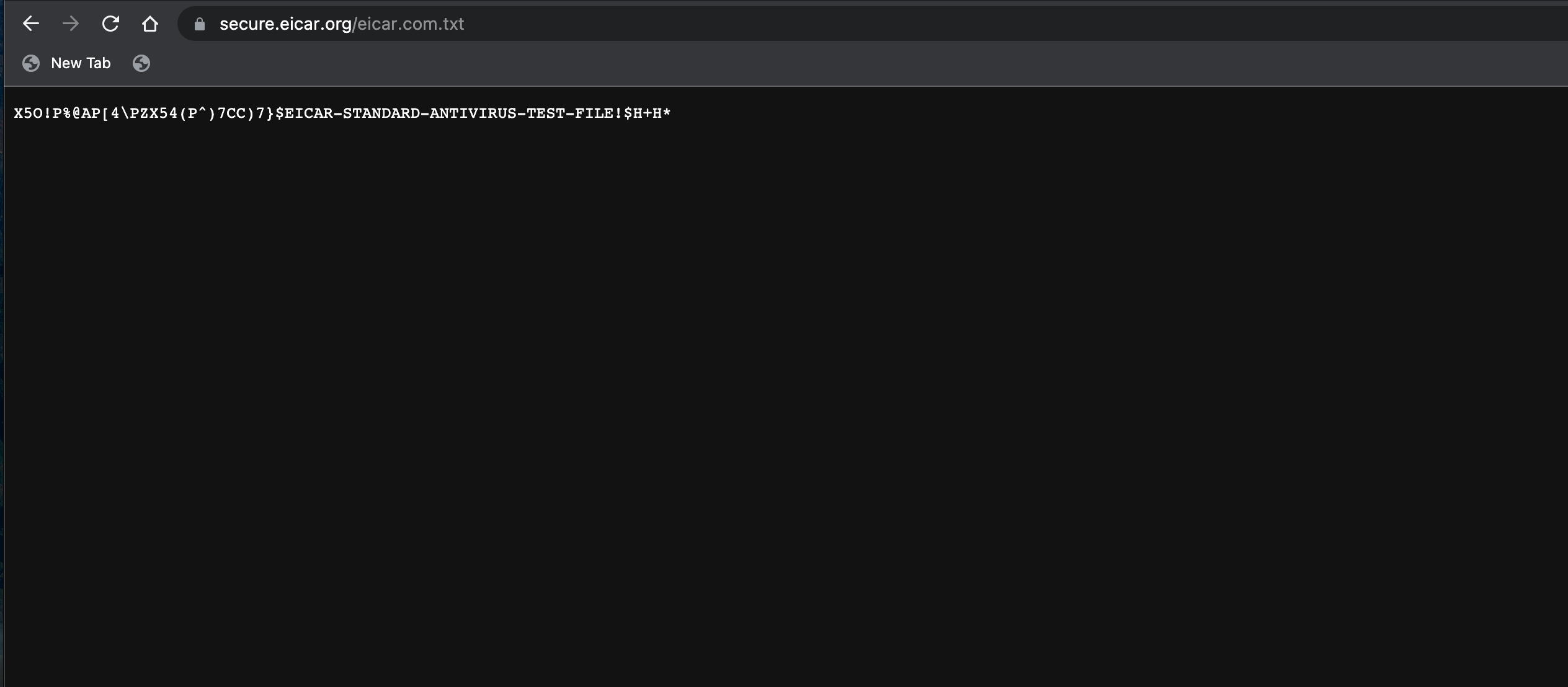Click the word EICAR in page text
The image size is (1568, 687).
click(309, 113)
